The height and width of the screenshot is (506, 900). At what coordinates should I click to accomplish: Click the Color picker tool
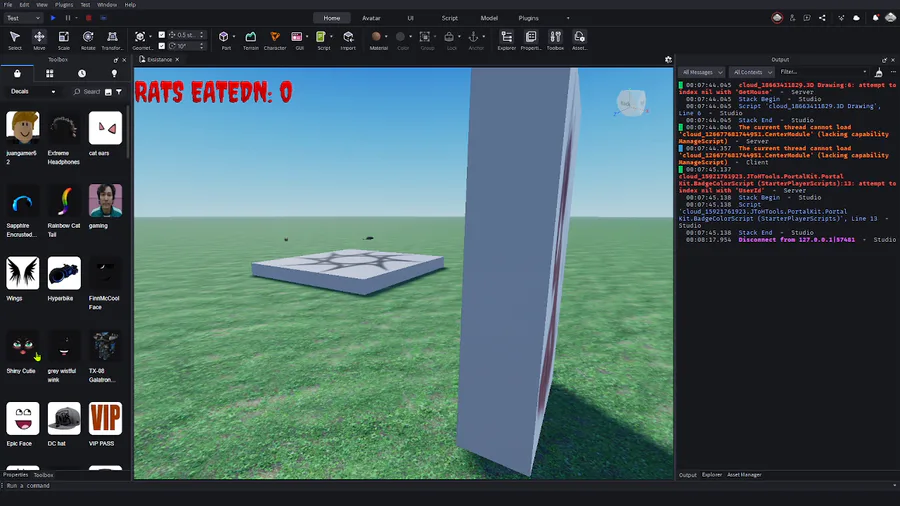click(x=401, y=37)
